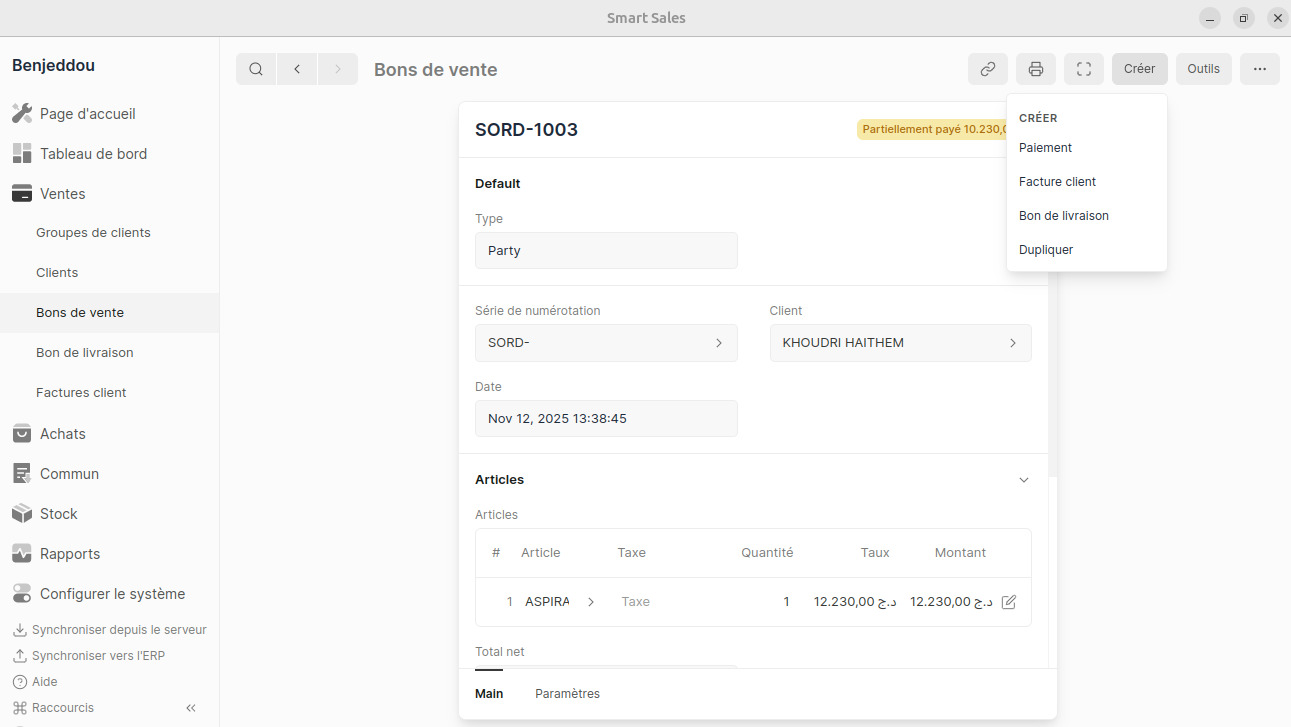Edit the ASPIRA row with pencil icon
1291x727 pixels.
[x=1008, y=602]
